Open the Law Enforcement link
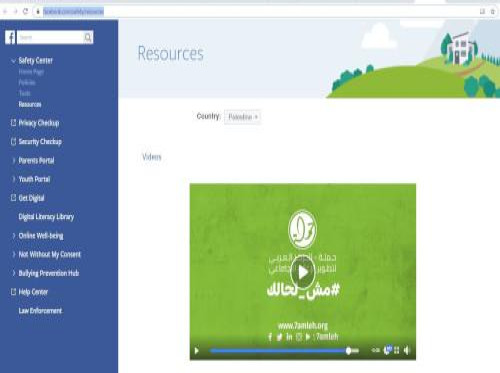Screen dimensions: 500x373 click(40, 311)
